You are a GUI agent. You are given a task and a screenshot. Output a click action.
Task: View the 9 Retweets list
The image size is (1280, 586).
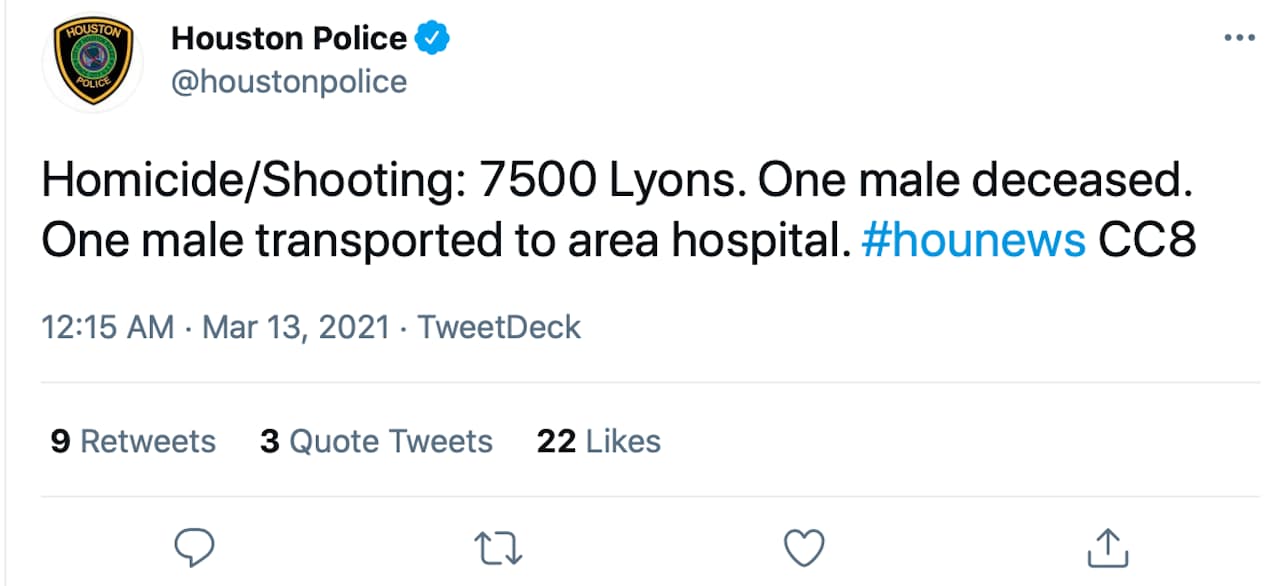click(x=133, y=441)
